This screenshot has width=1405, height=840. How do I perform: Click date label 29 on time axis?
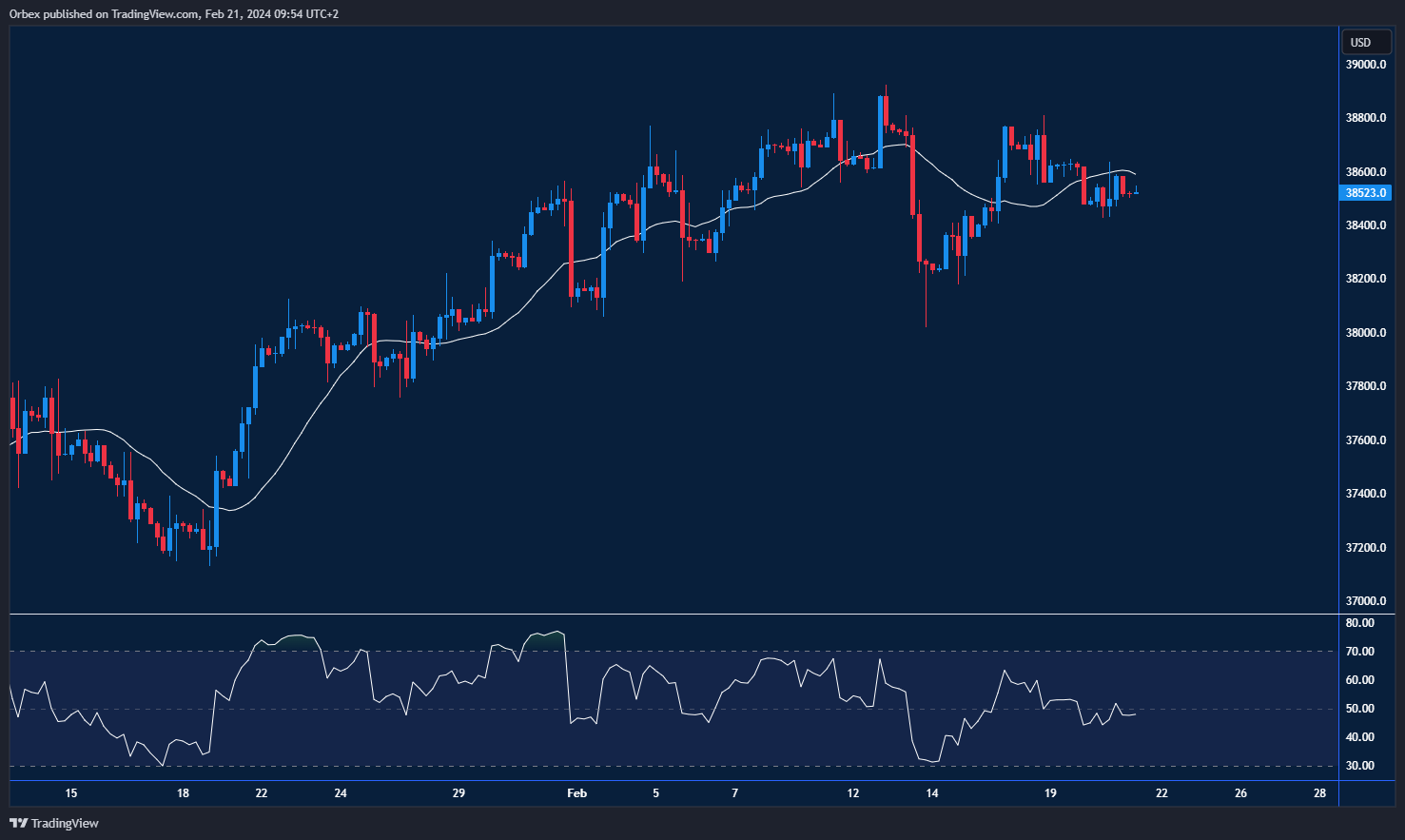[x=459, y=793]
